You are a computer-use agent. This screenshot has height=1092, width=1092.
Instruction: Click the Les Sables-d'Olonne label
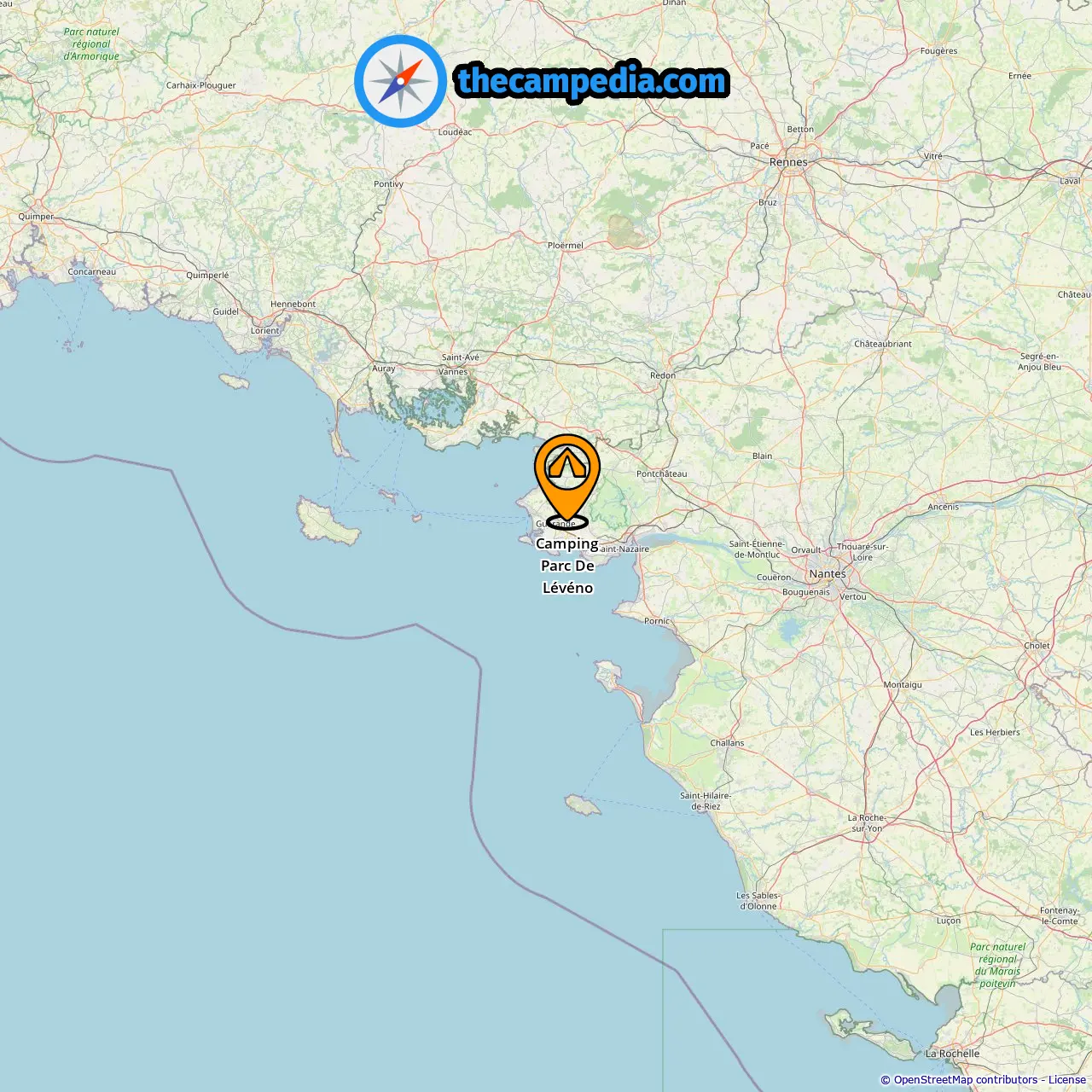[x=758, y=901]
